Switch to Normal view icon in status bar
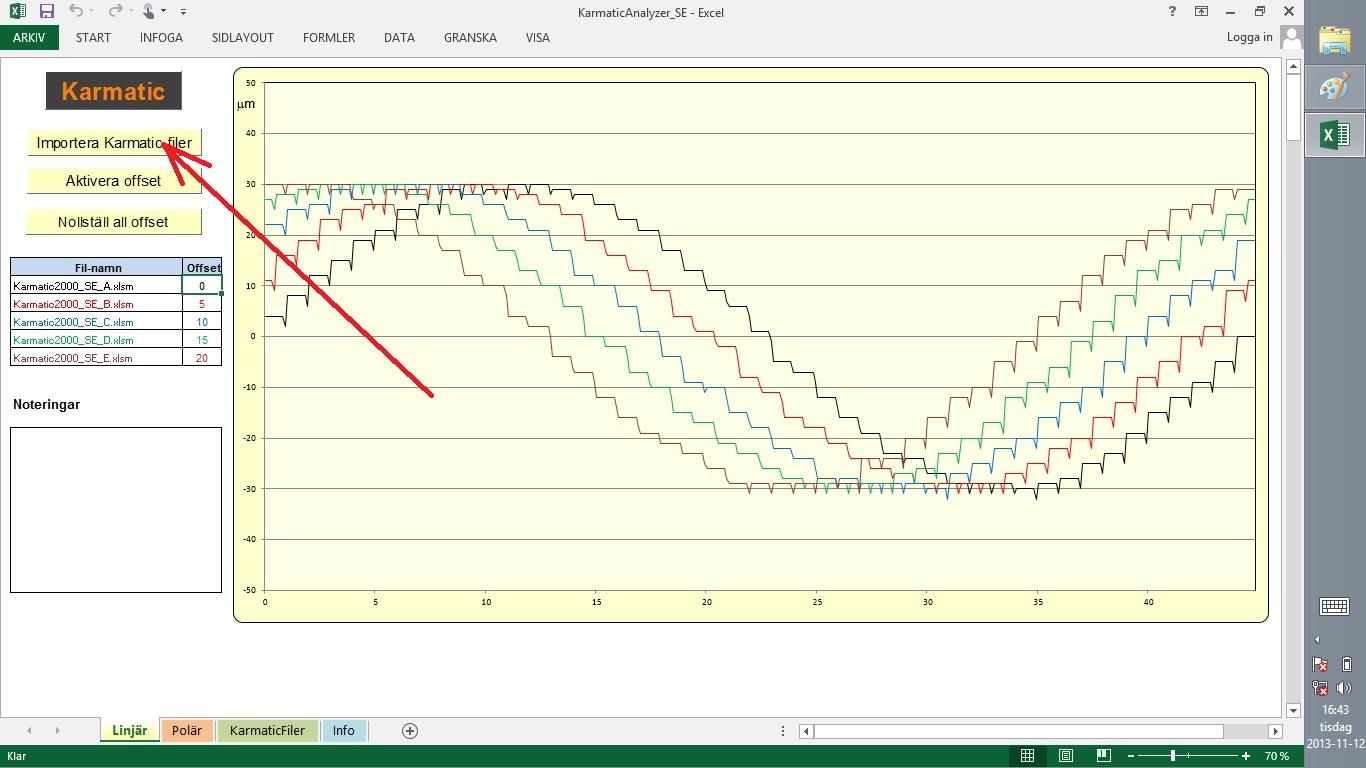 coord(1027,756)
